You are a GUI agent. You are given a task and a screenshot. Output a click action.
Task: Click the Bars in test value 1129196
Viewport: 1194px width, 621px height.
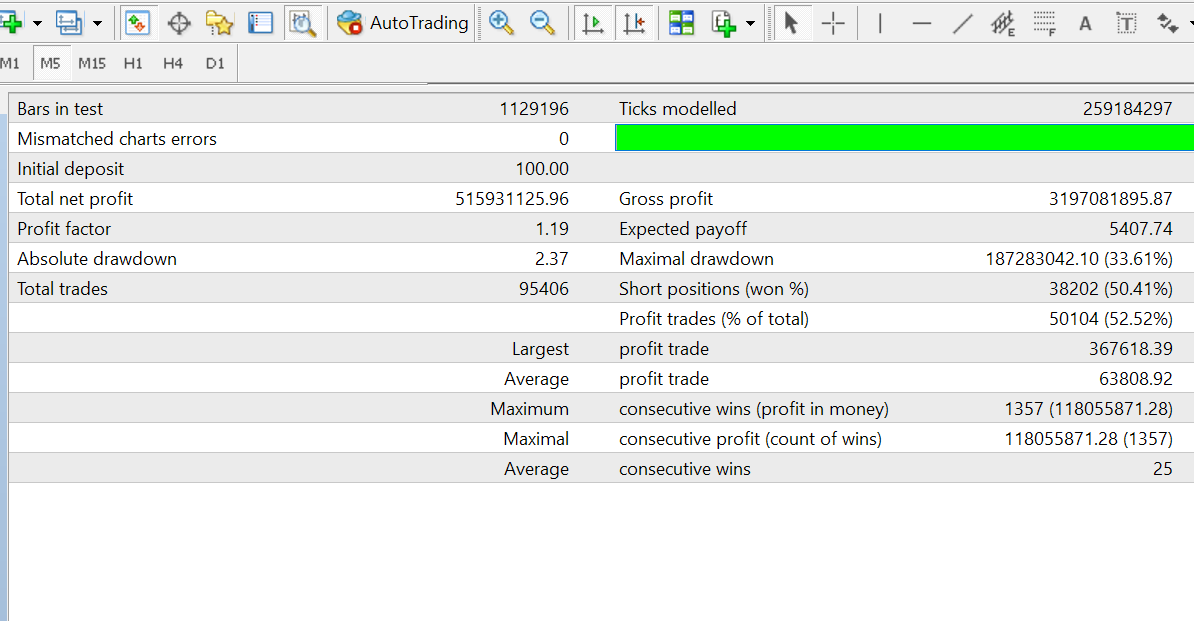[534, 109]
